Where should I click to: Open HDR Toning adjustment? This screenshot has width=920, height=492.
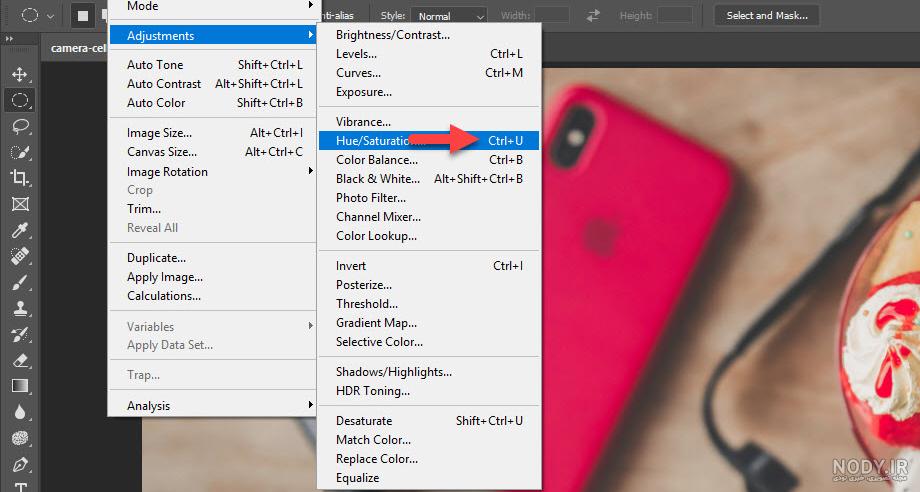[429, 391]
